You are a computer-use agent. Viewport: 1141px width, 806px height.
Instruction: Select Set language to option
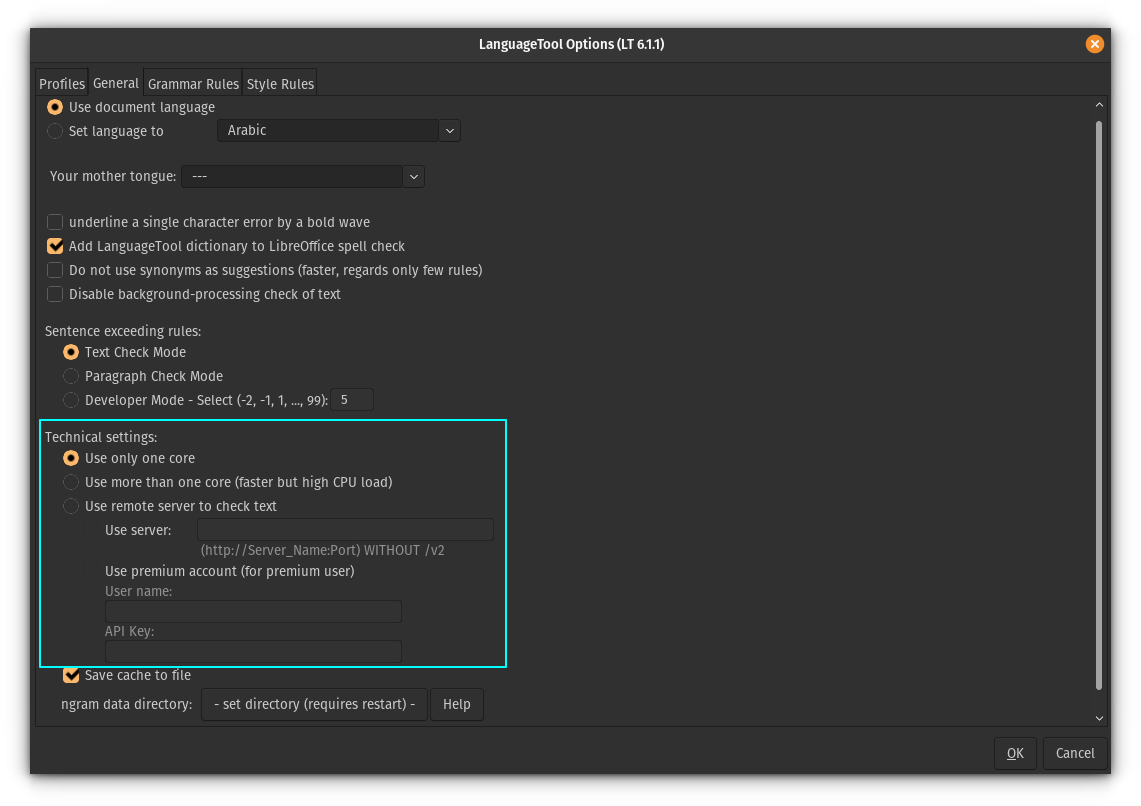click(54, 131)
